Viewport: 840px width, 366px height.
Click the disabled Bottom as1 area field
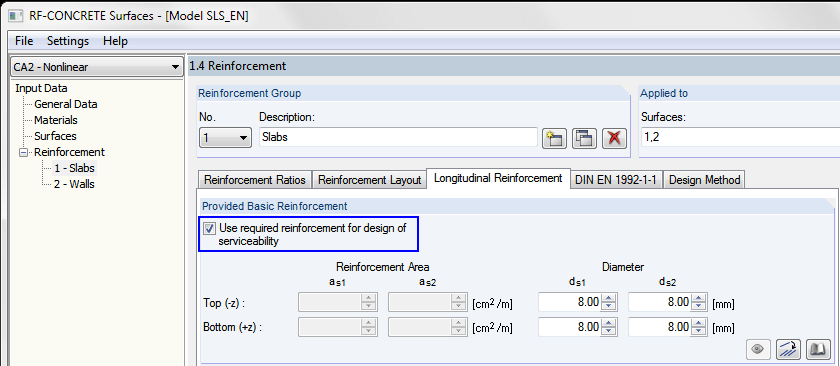tap(338, 327)
